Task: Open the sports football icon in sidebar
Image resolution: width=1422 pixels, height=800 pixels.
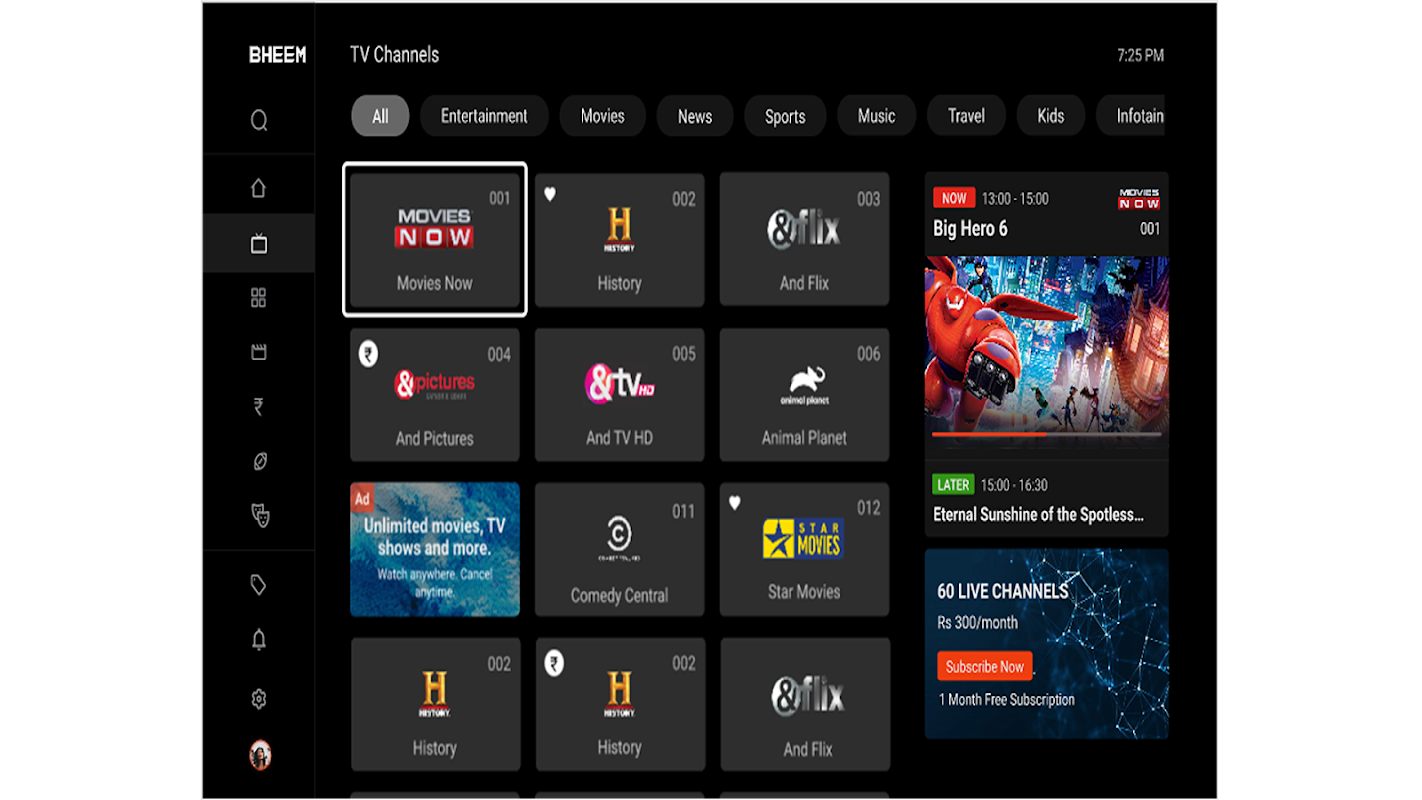Action: [x=259, y=462]
